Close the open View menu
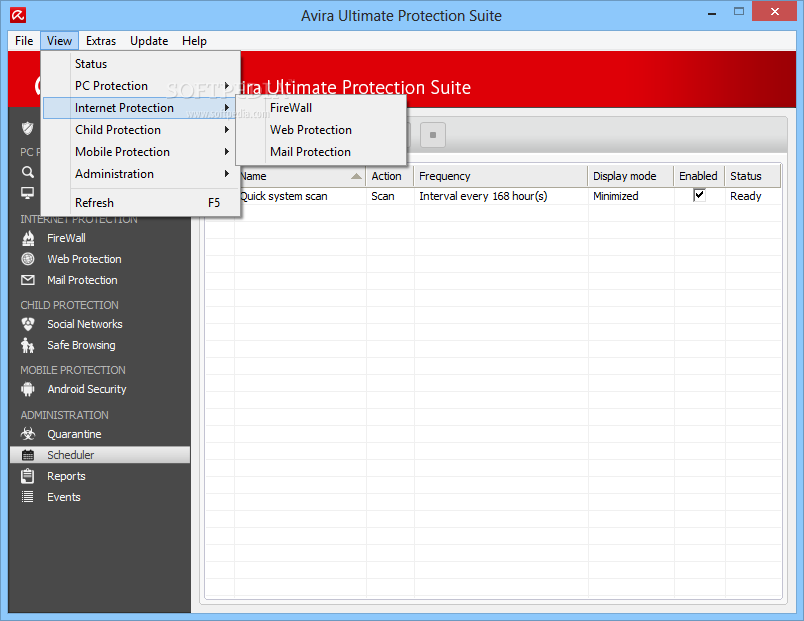The height and width of the screenshot is (621, 804). point(59,41)
